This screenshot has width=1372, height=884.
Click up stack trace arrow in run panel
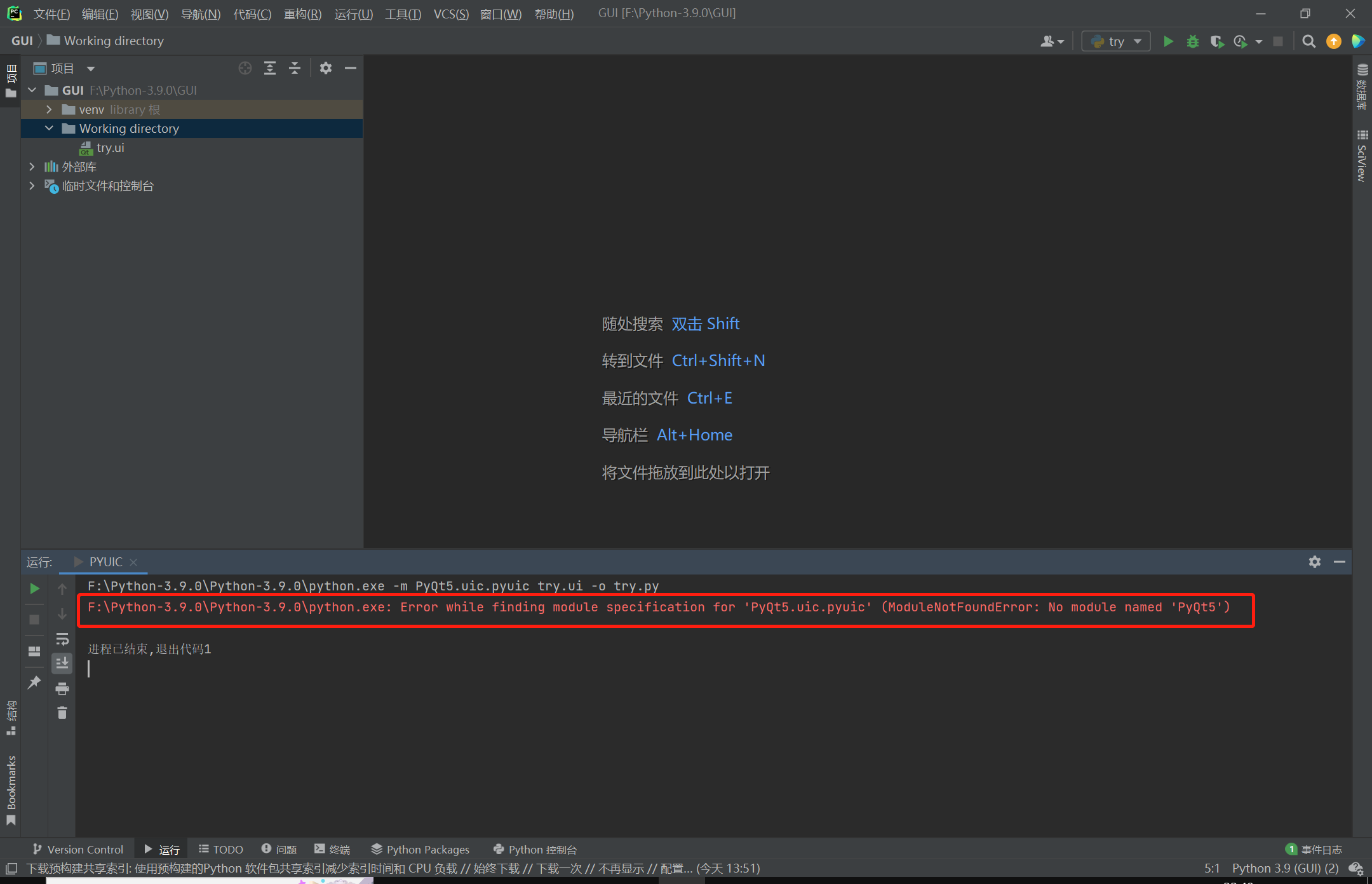click(x=62, y=589)
